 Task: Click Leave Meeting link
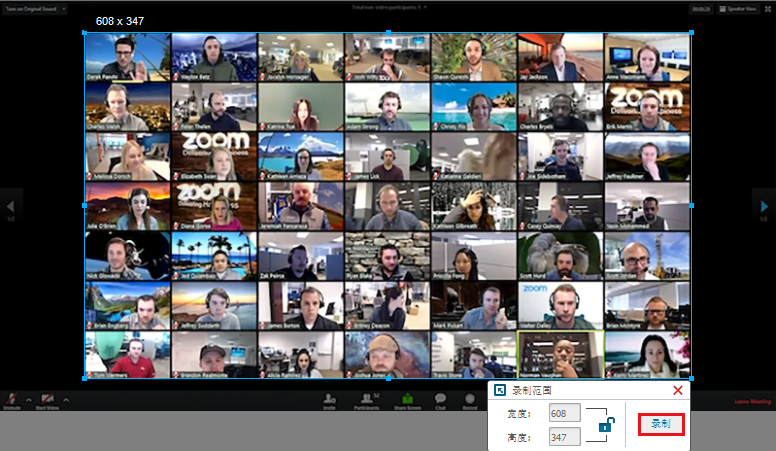(752, 401)
